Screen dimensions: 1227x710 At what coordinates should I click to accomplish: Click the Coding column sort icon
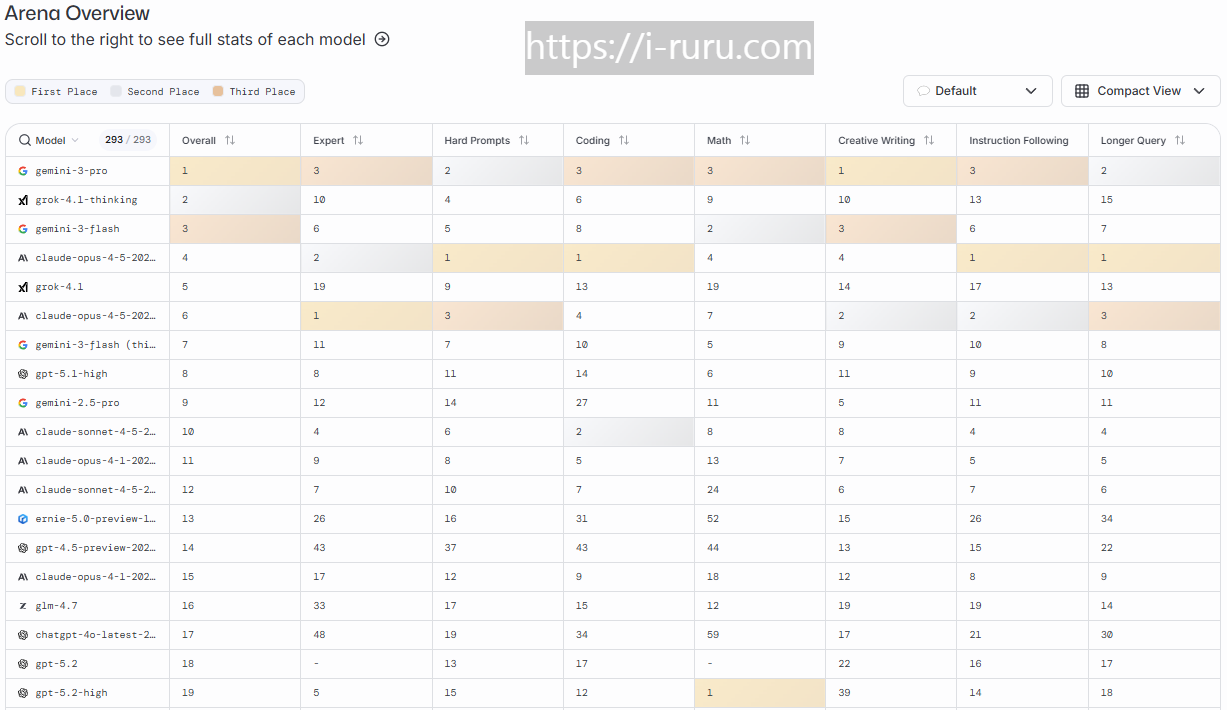click(624, 140)
